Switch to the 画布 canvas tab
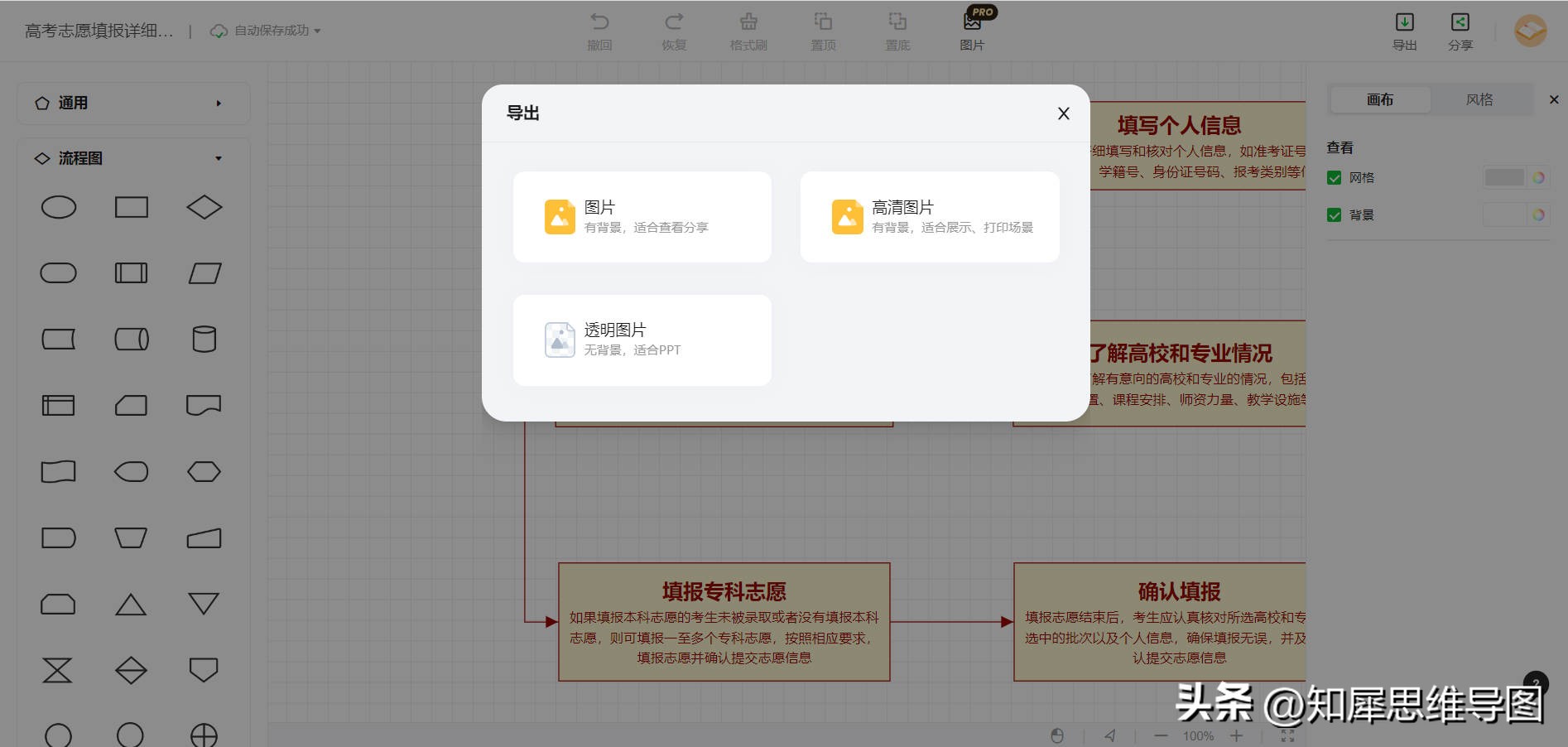 [x=1379, y=99]
